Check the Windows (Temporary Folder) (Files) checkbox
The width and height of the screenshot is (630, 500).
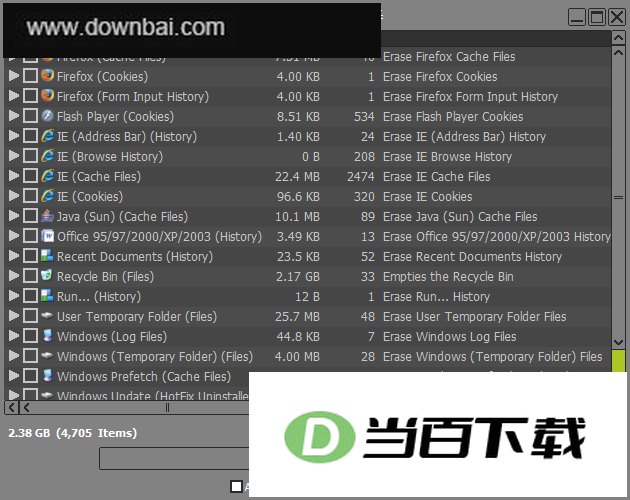tap(30, 356)
